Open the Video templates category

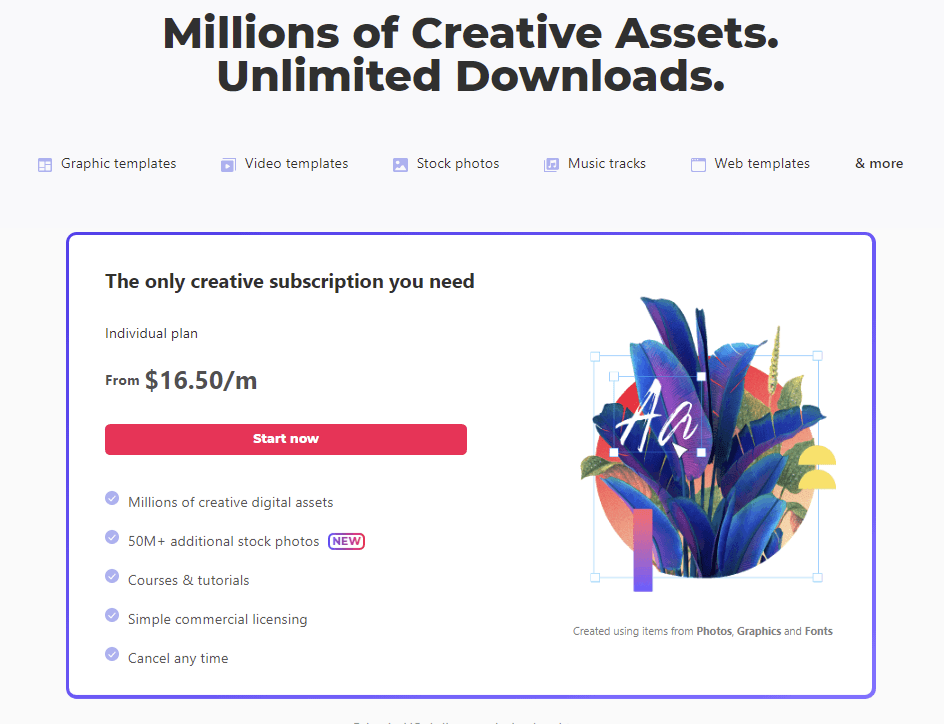pos(296,164)
